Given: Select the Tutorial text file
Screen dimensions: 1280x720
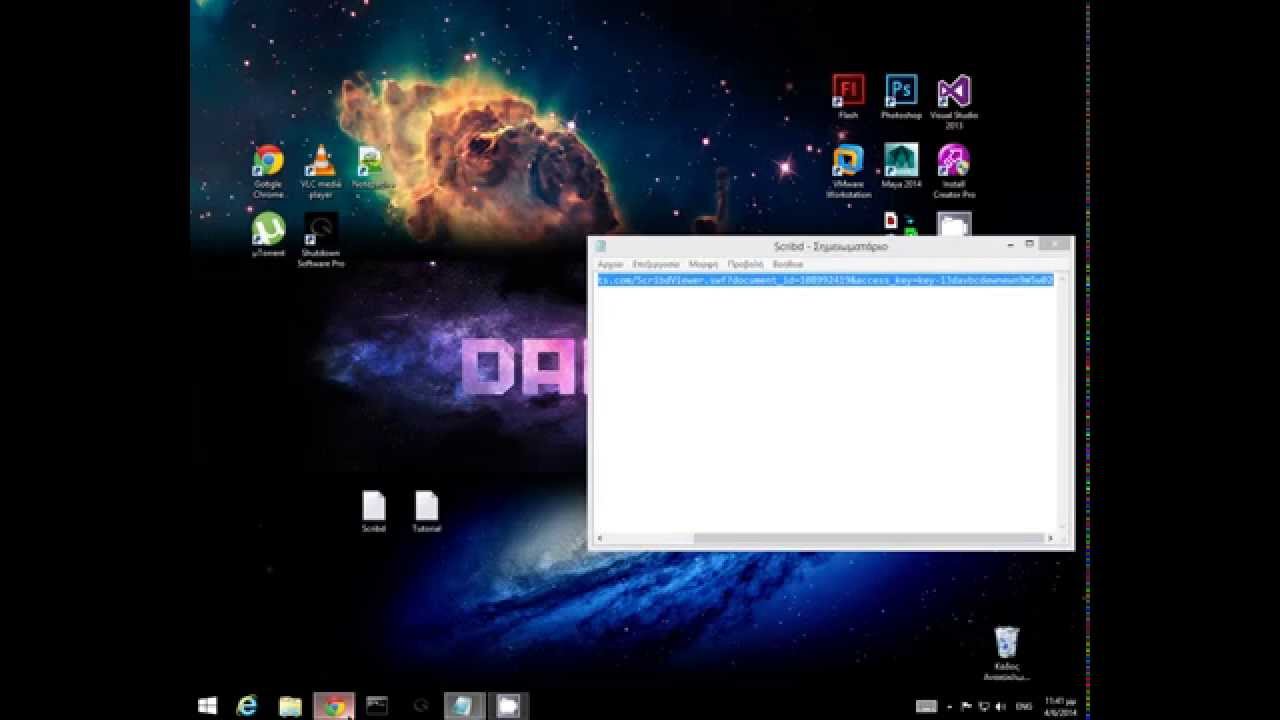Looking at the screenshot, I should click(x=426, y=507).
